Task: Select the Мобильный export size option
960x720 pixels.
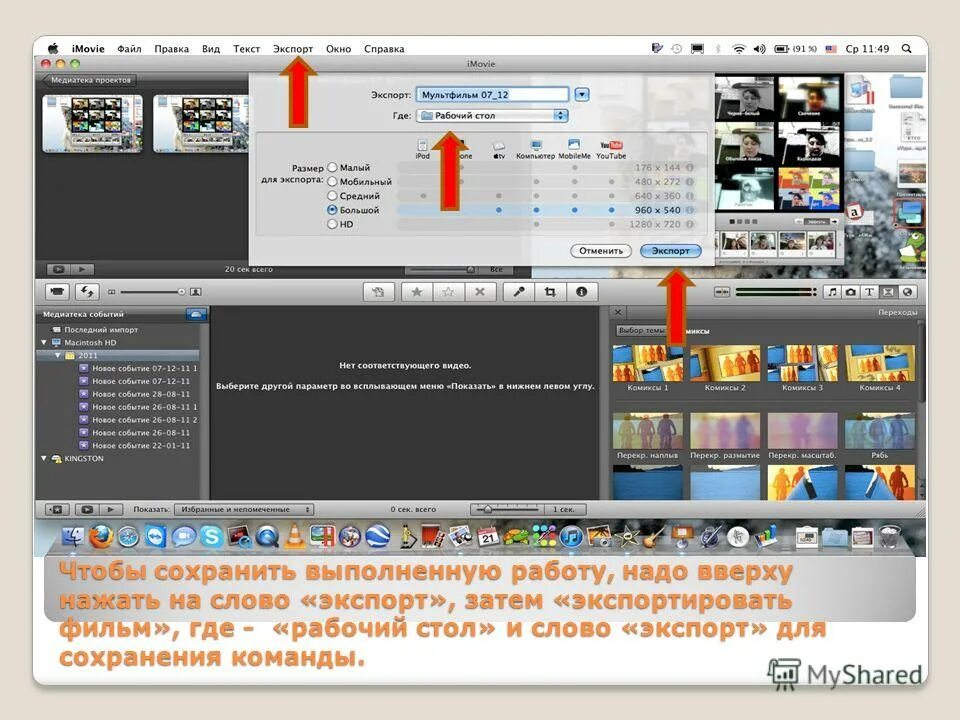Action: (333, 182)
